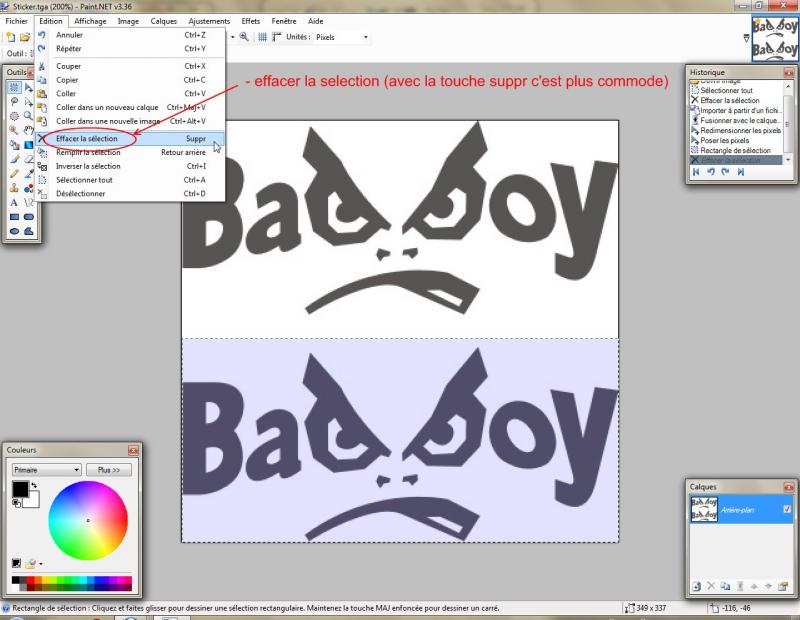The width and height of the screenshot is (800, 620).
Task: Duplicate the layer in Calques panel
Action: tap(725, 586)
